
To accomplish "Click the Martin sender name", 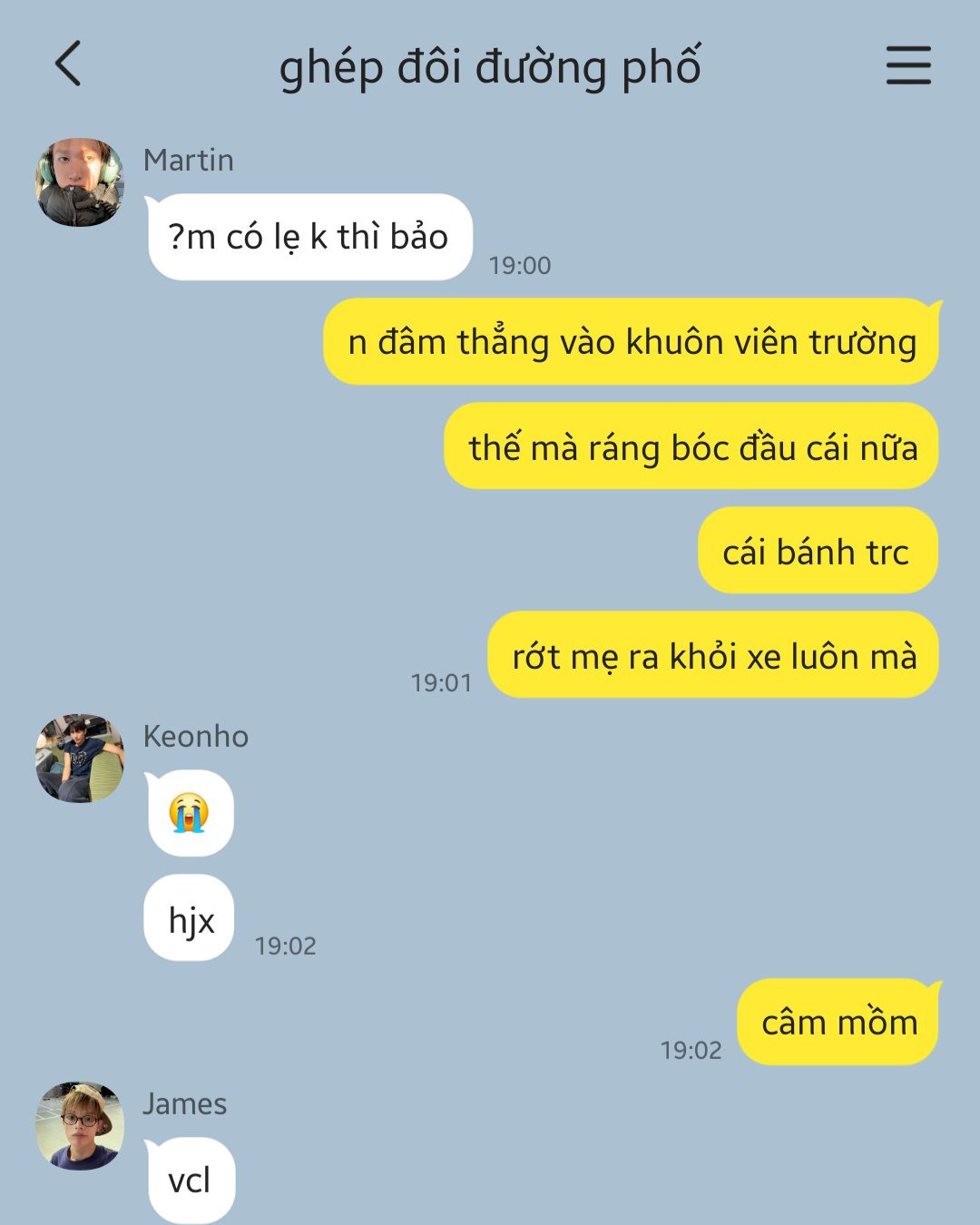I will point(189,160).
